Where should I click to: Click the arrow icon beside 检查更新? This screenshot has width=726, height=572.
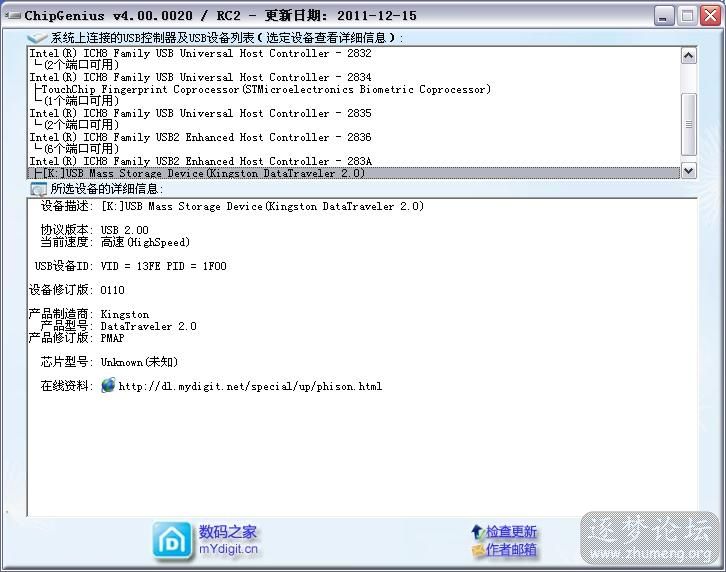click(477, 532)
